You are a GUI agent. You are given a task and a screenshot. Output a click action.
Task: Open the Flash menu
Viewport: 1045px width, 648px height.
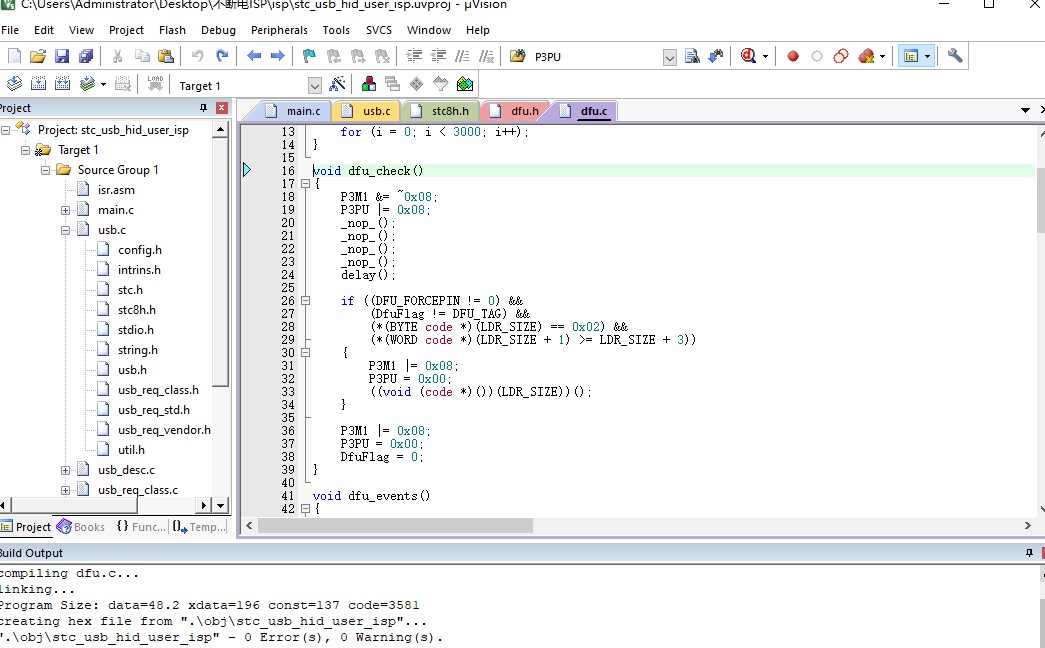[172, 30]
